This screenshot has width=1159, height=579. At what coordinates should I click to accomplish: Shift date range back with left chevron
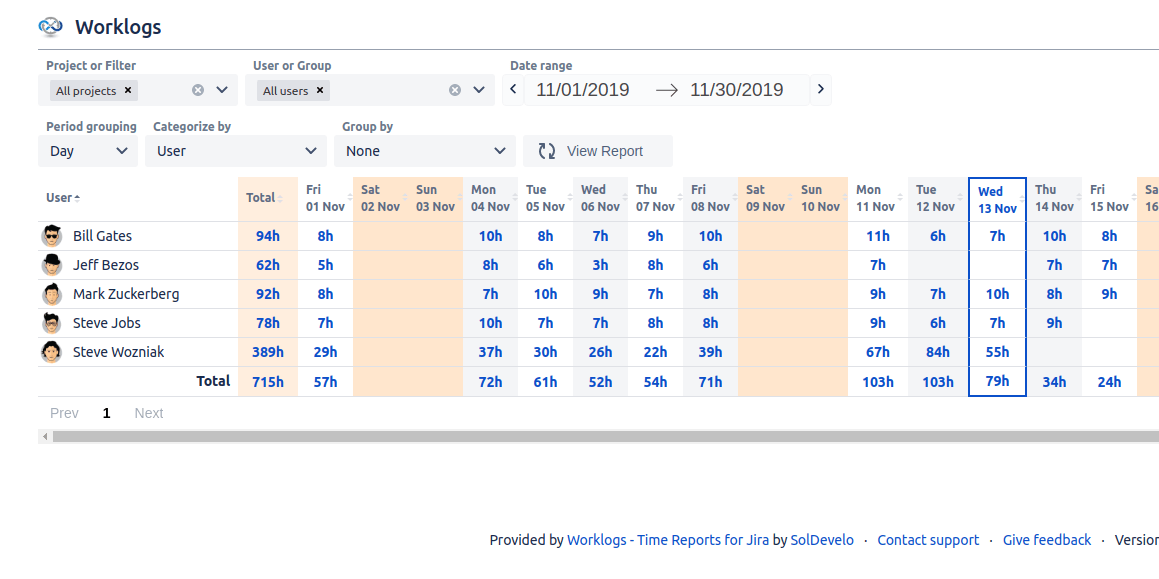(x=512, y=89)
